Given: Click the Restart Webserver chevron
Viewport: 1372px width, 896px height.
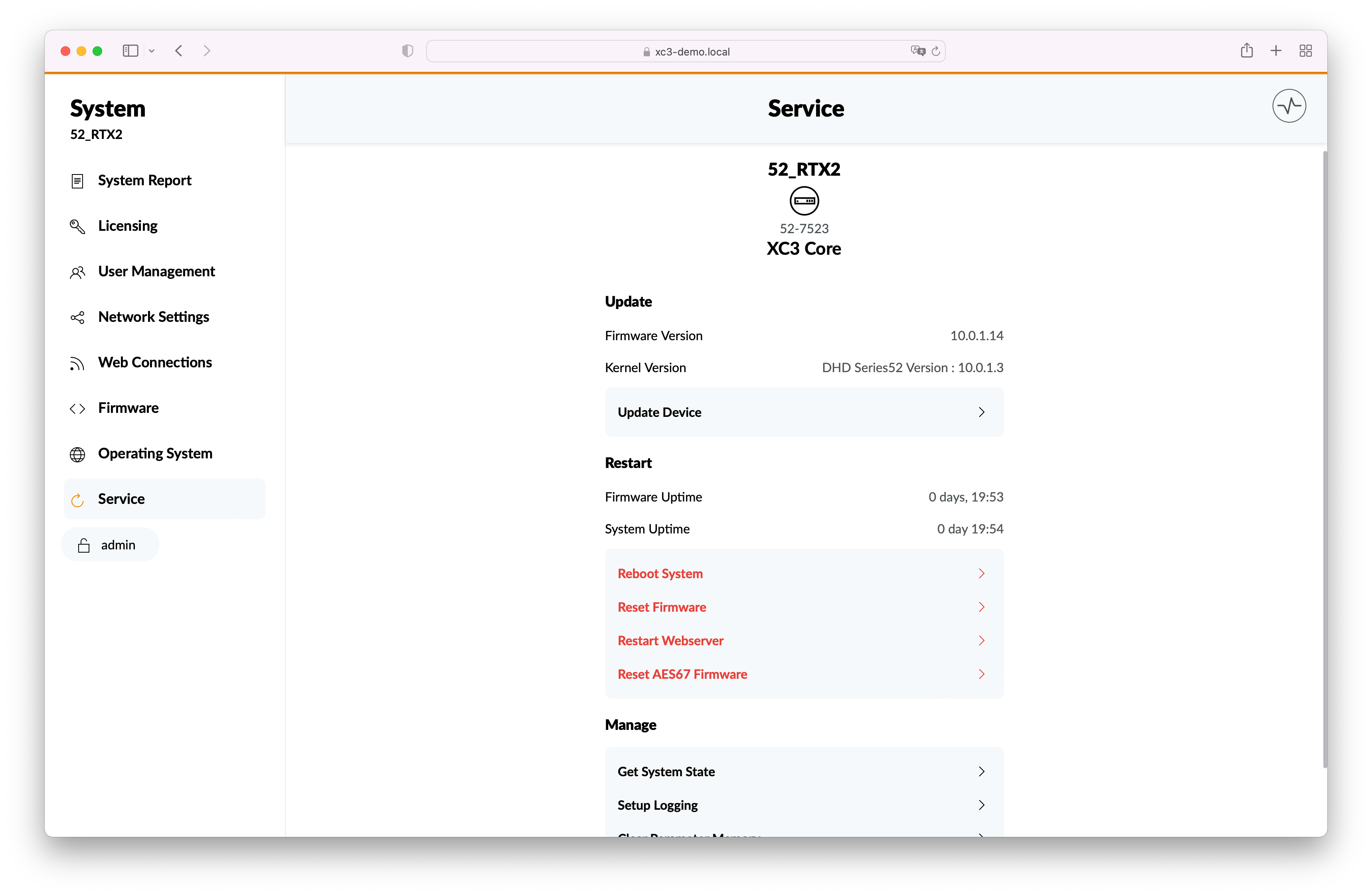Looking at the screenshot, I should (981, 640).
